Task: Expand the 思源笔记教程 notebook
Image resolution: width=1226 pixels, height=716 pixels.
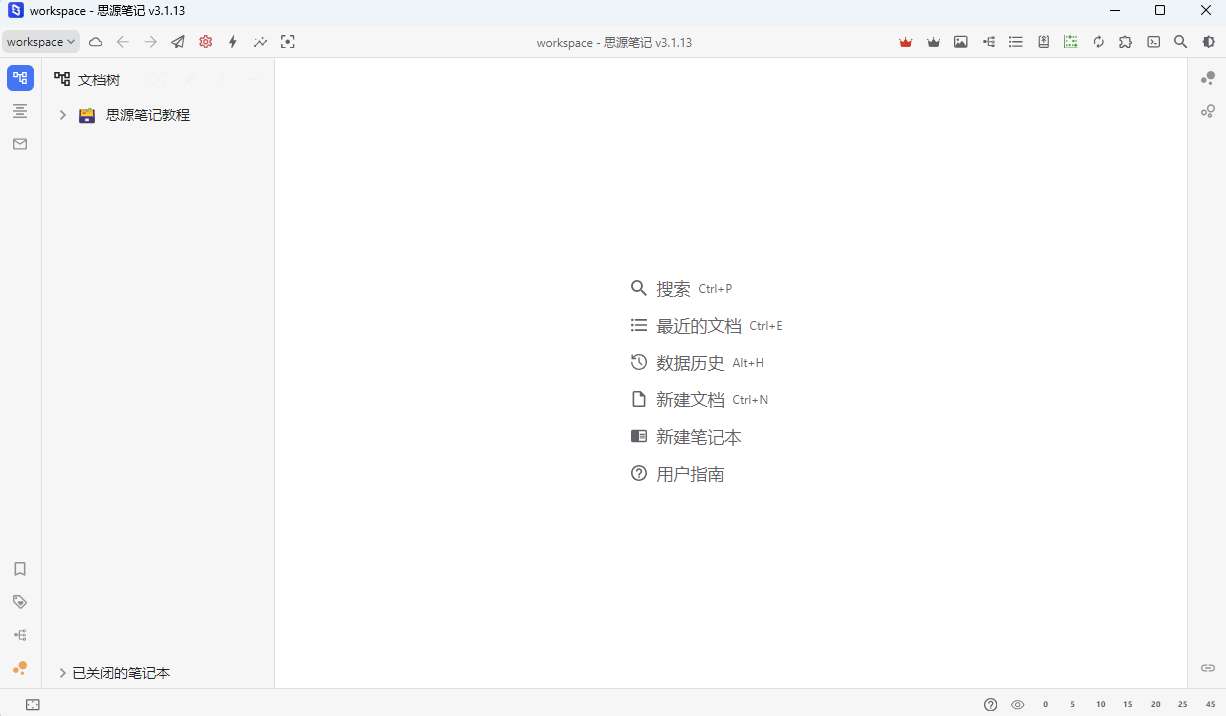Action: pos(62,115)
